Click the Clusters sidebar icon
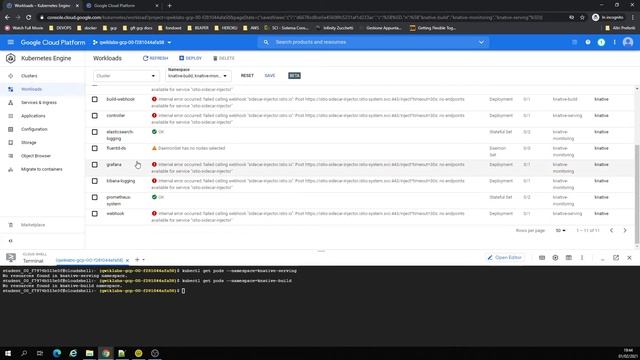The width and height of the screenshot is (640, 360). (11, 76)
